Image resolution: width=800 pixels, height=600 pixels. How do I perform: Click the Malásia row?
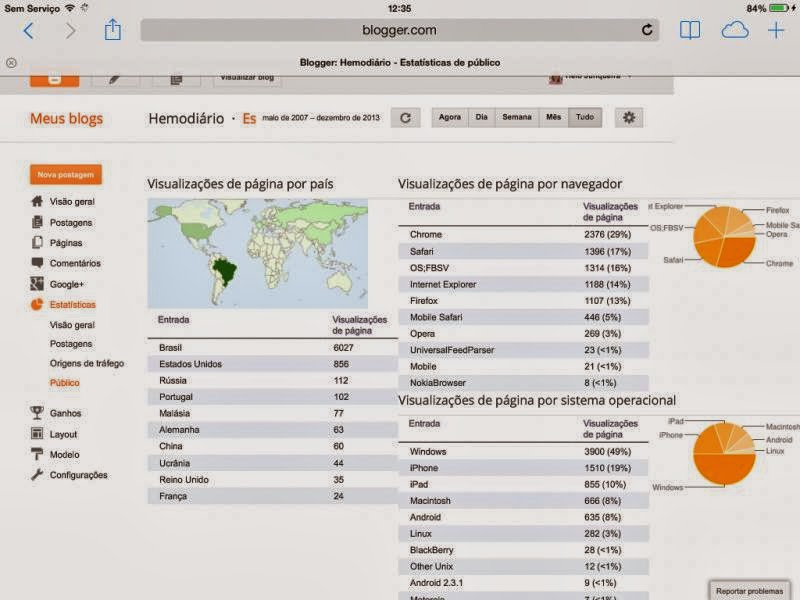pos(272,413)
